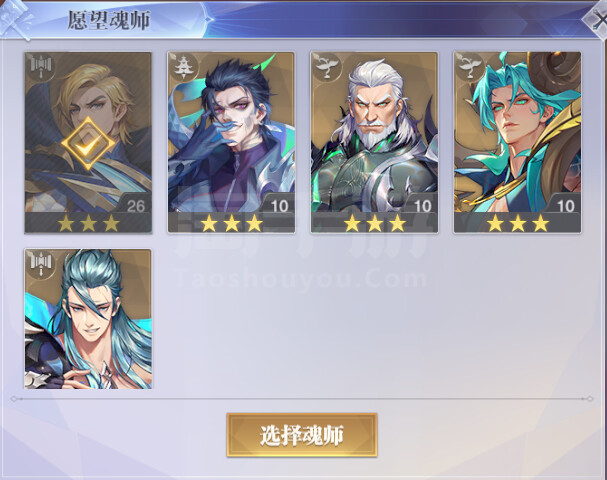Click class icon on long blue-haired hero

[x=41, y=265]
